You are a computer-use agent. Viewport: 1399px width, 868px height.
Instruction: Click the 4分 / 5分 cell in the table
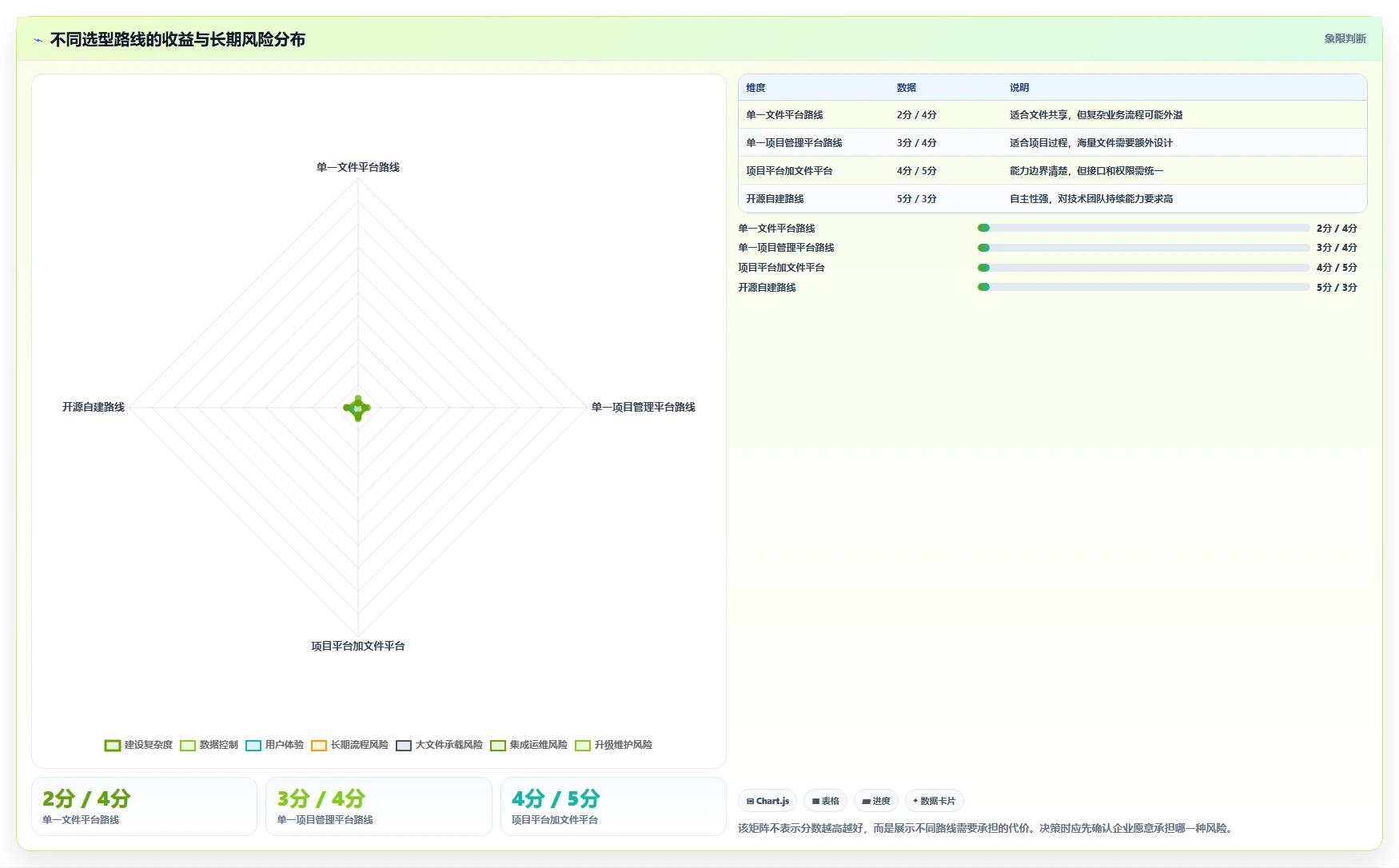916,171
